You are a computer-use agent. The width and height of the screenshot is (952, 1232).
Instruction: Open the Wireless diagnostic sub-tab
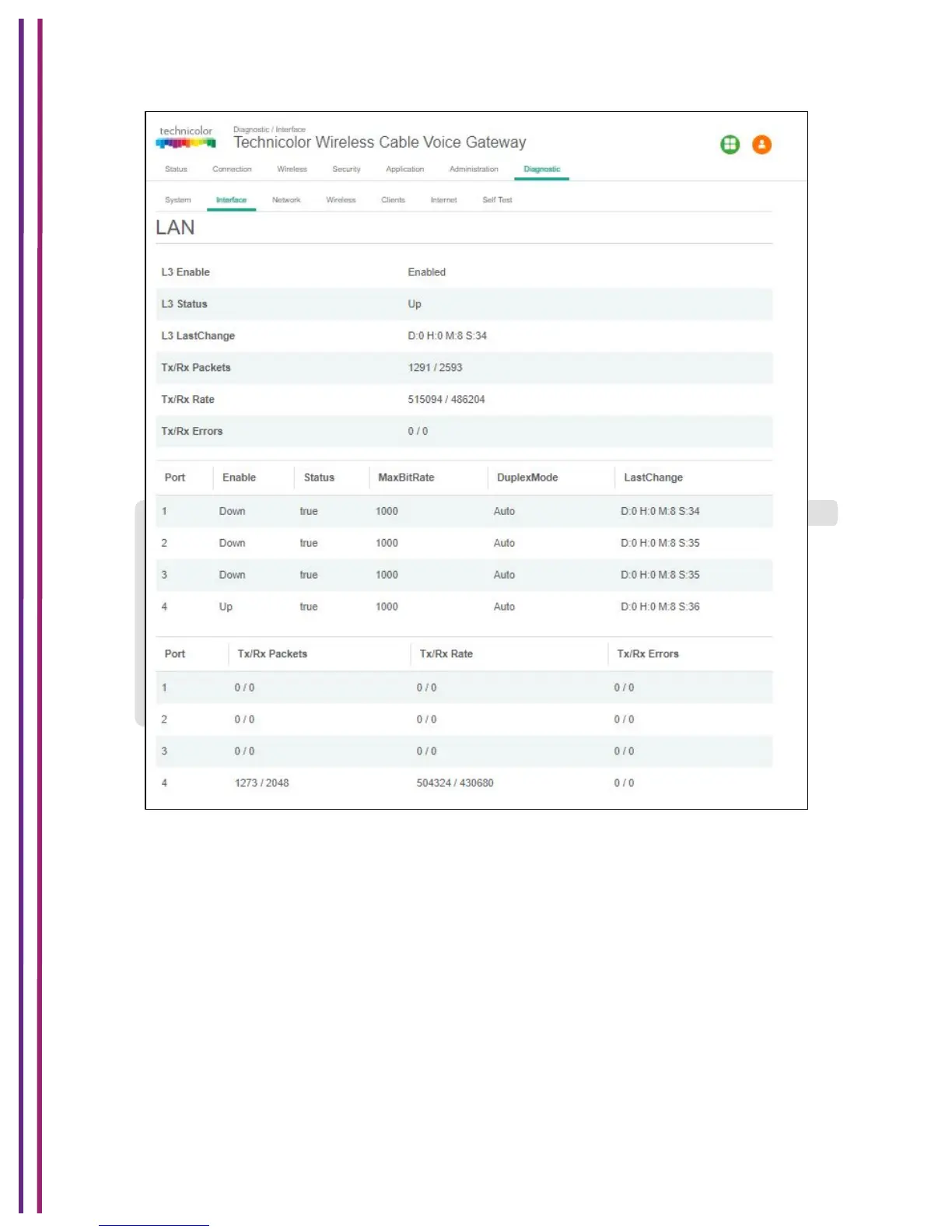(341, 200)
